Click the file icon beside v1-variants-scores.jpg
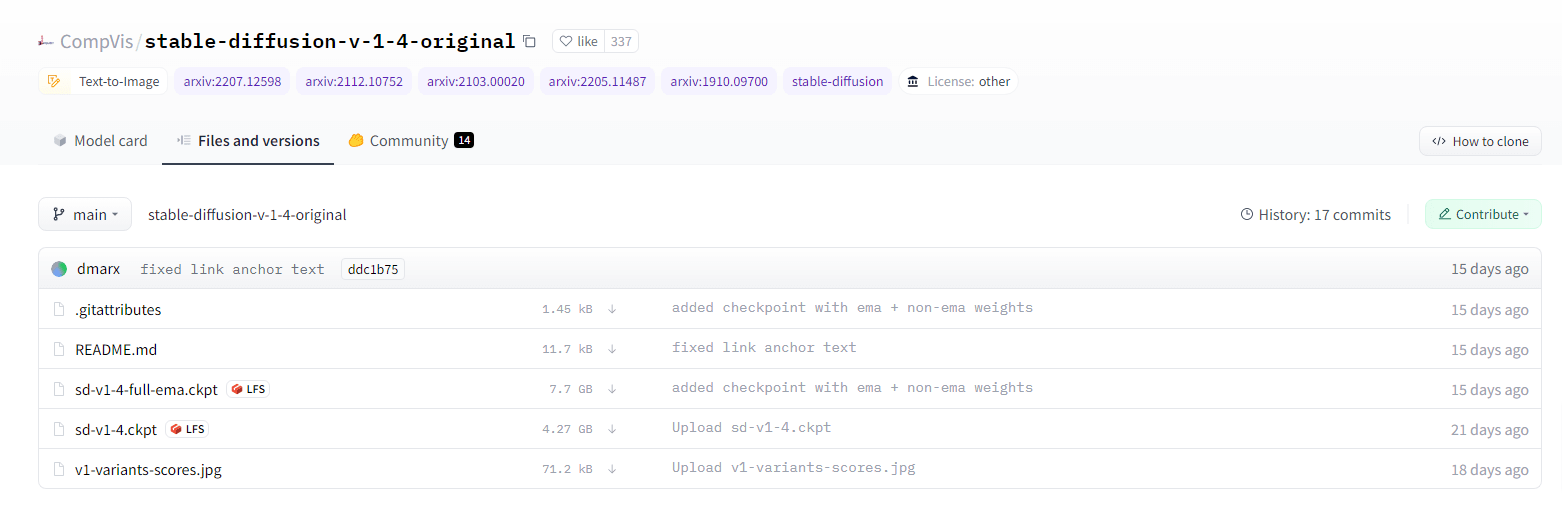The image size is (1562, 510). 59,469
